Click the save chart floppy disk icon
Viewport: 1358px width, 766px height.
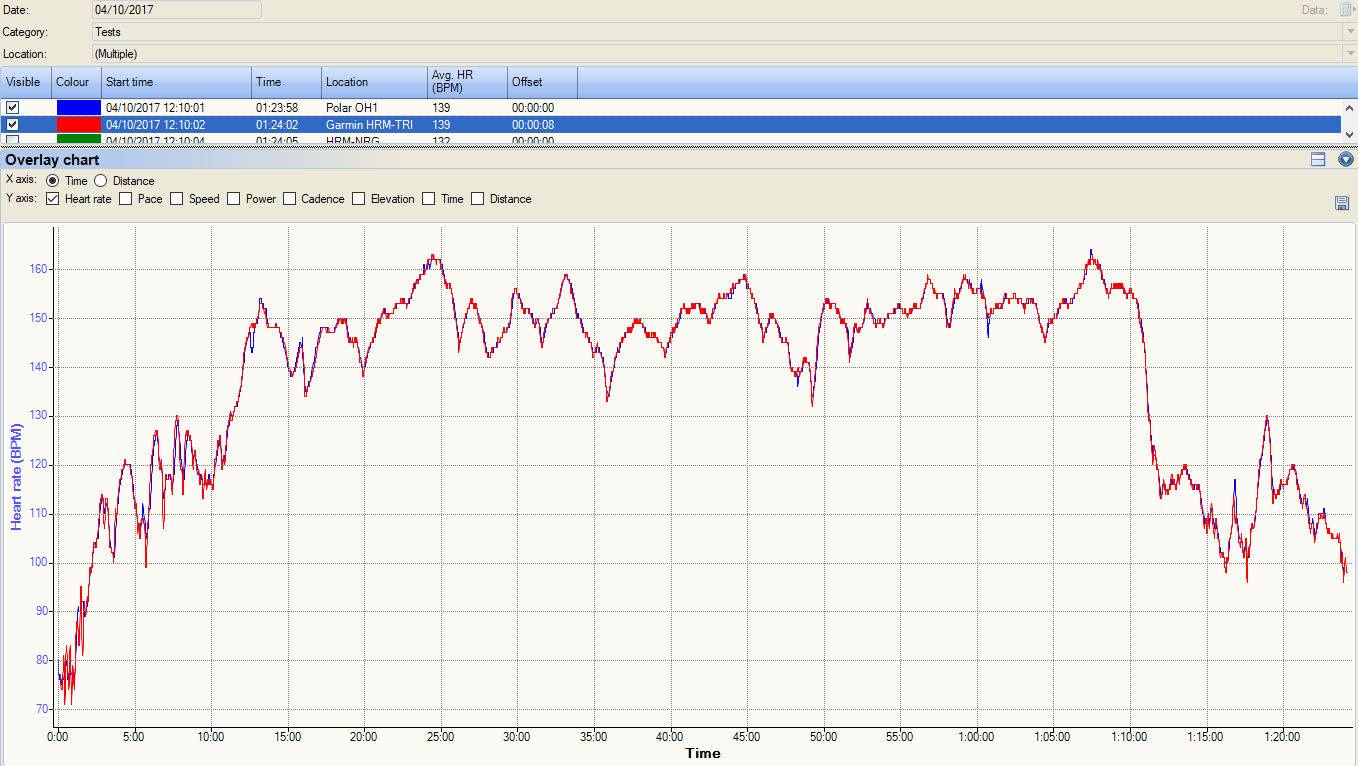(1342, 203)
